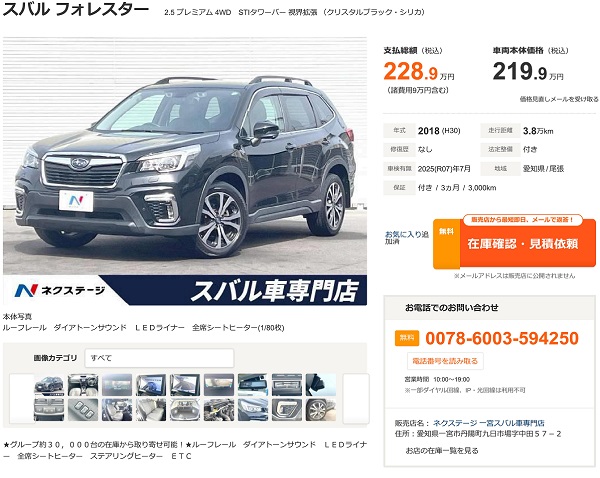The width and height of the screenshot is (600, 478).
Task: Select the window switch panel thumbnail
Action: [83, 410]
